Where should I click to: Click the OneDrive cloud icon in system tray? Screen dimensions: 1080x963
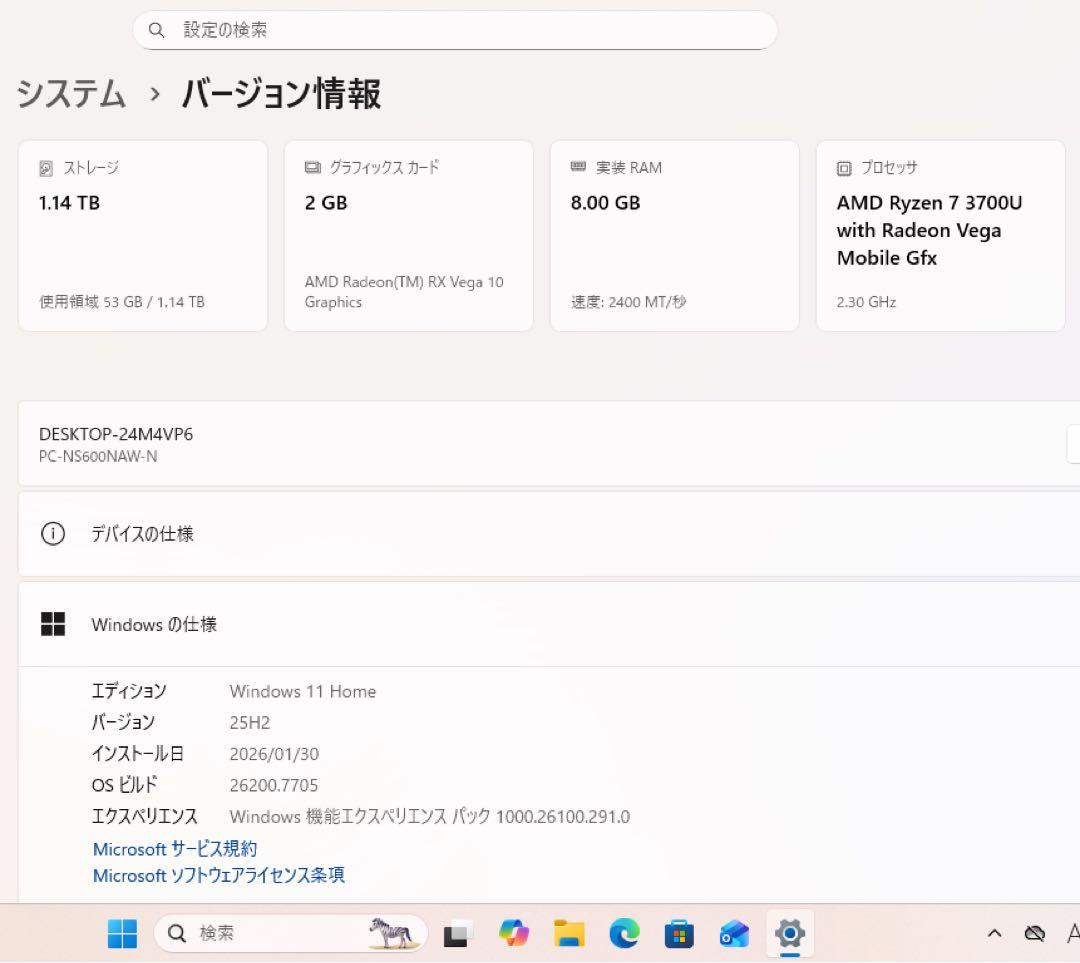(x=1035, y=932)
